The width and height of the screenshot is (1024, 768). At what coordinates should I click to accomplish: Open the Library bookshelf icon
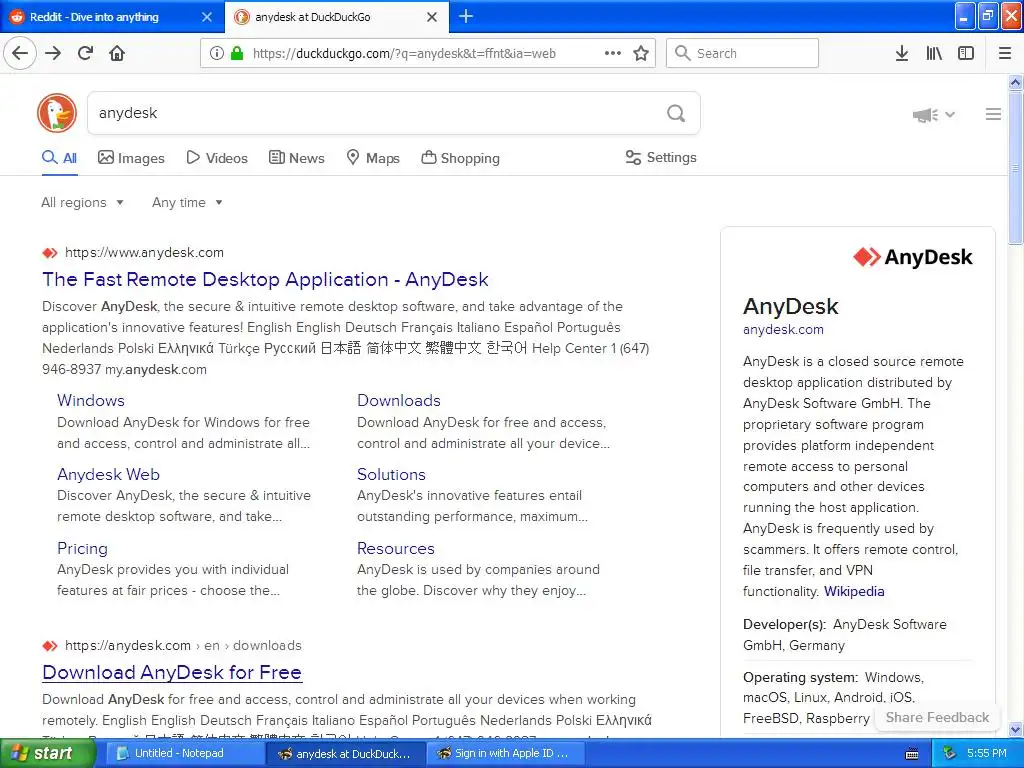coord(934,54)
